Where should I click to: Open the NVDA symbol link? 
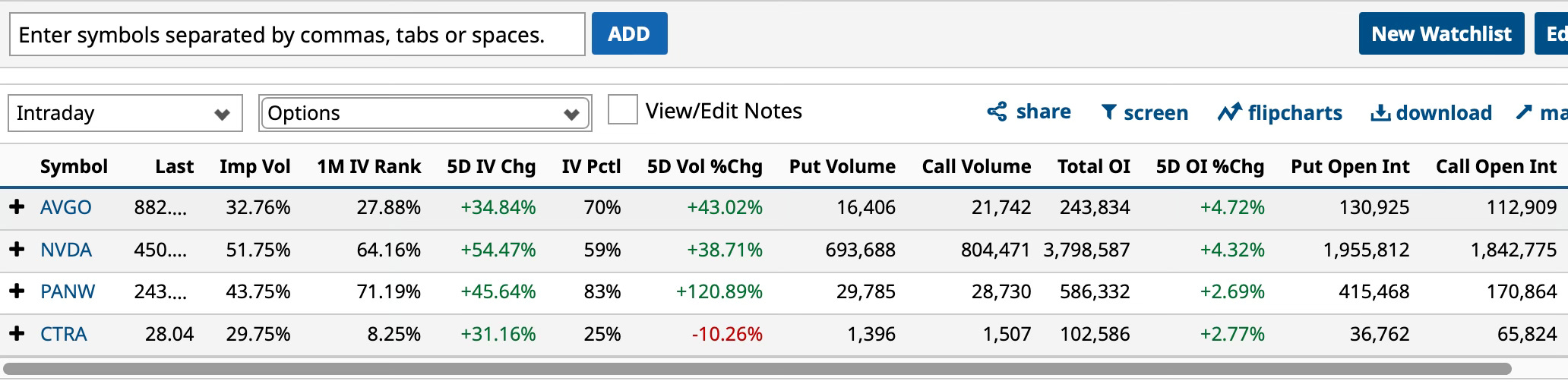66,250
